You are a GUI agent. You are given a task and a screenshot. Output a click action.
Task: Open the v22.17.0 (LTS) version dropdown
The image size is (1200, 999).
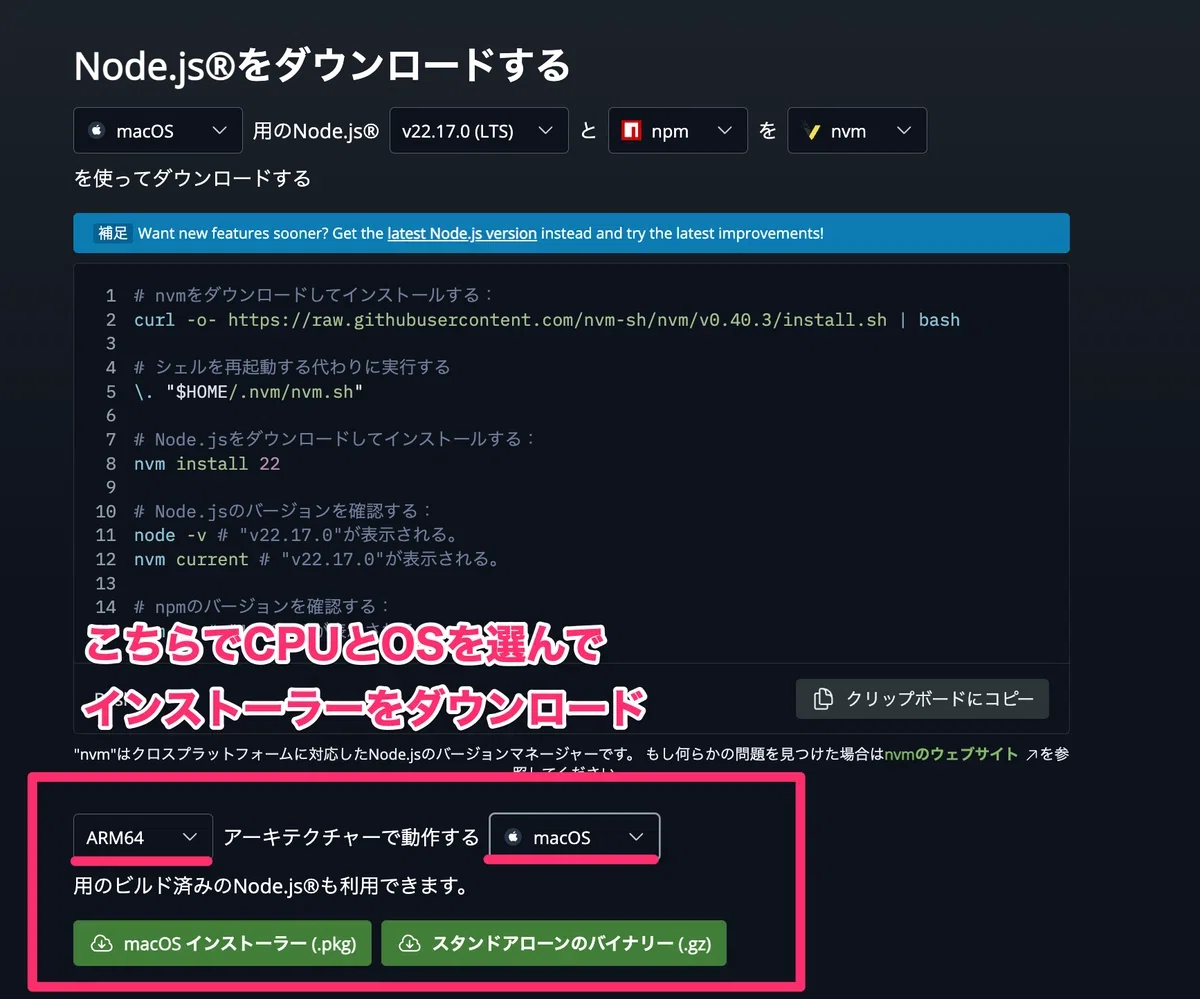[x=478, y=130]
